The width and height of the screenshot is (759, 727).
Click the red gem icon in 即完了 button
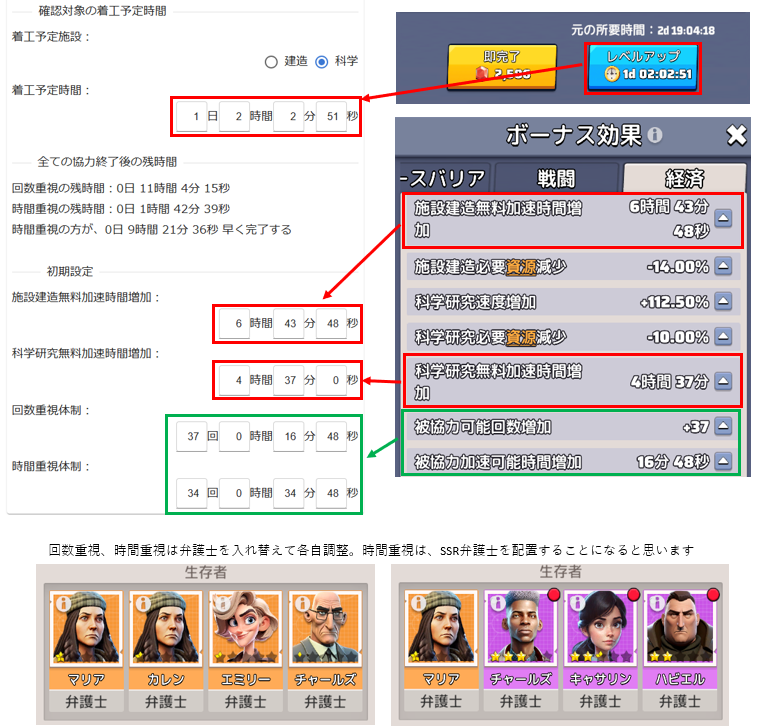(x=481, y=73)
